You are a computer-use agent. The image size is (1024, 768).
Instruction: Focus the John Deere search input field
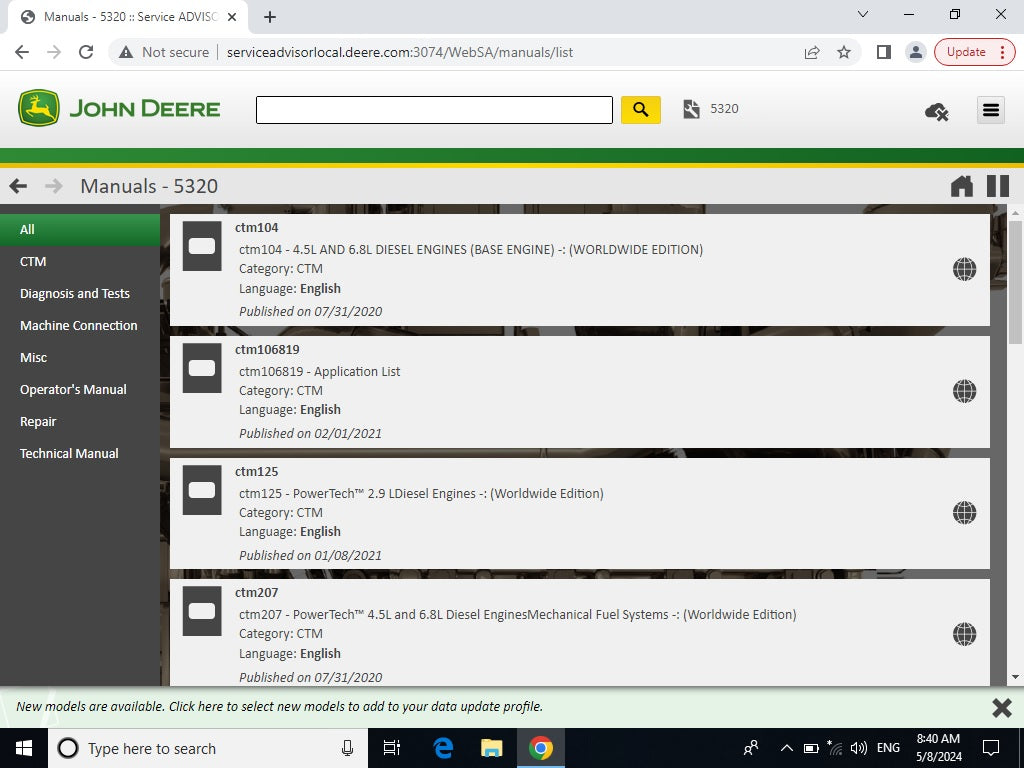(434, 110)
